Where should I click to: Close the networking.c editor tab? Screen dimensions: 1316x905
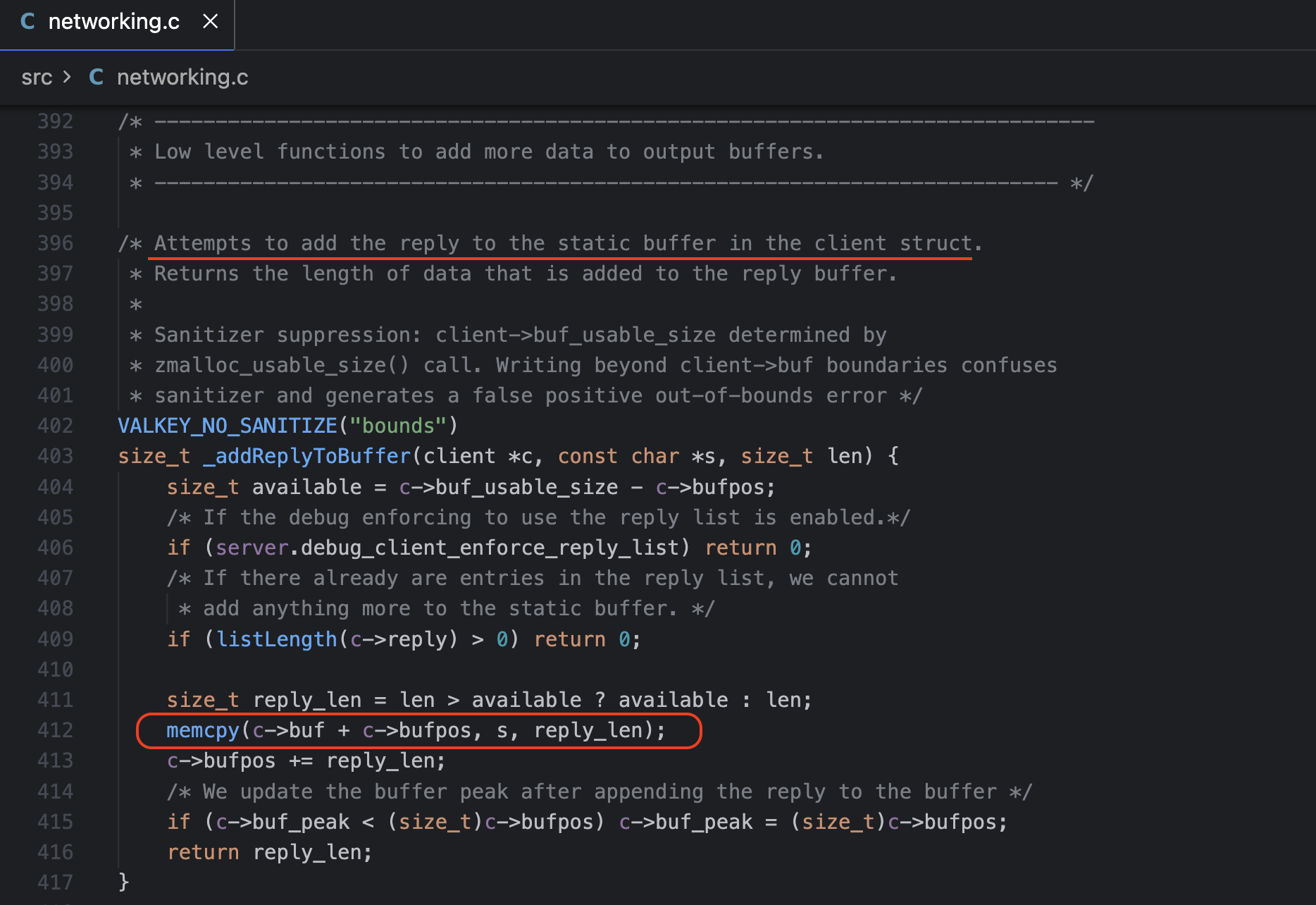click(x=210, y=22)
